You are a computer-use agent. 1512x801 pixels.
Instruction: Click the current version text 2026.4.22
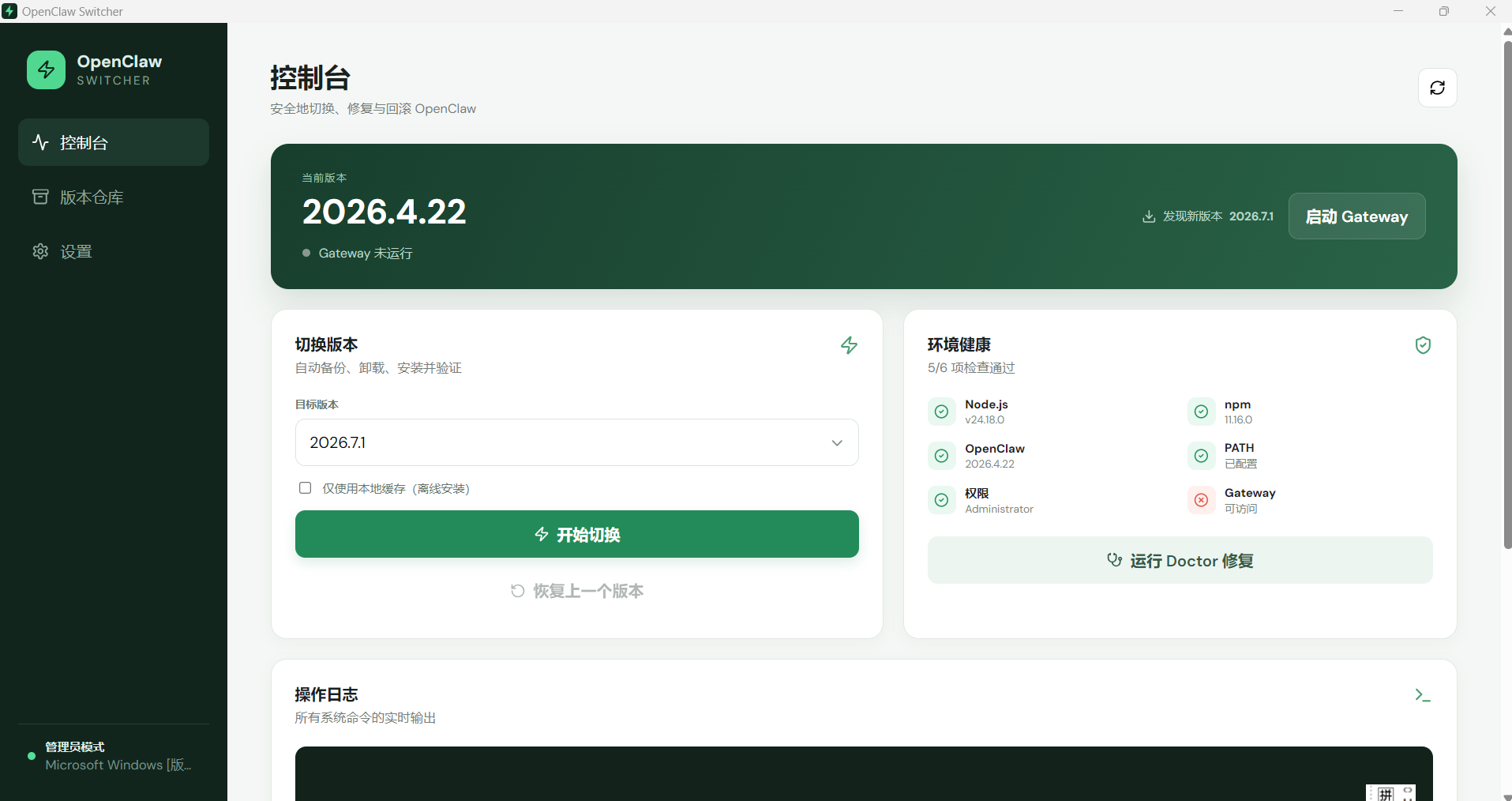click(x=385, y=212)
